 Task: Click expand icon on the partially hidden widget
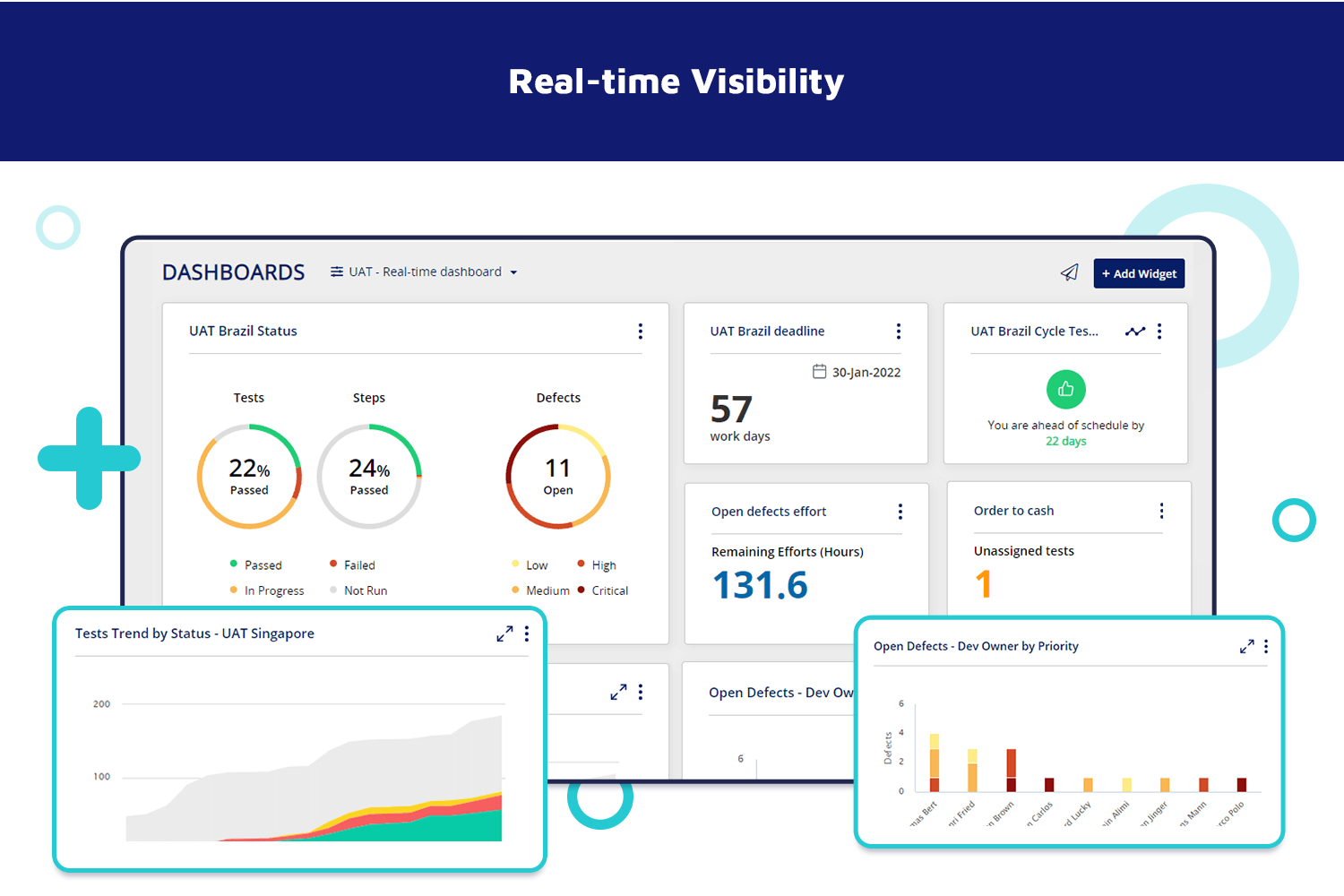point(618,693)
